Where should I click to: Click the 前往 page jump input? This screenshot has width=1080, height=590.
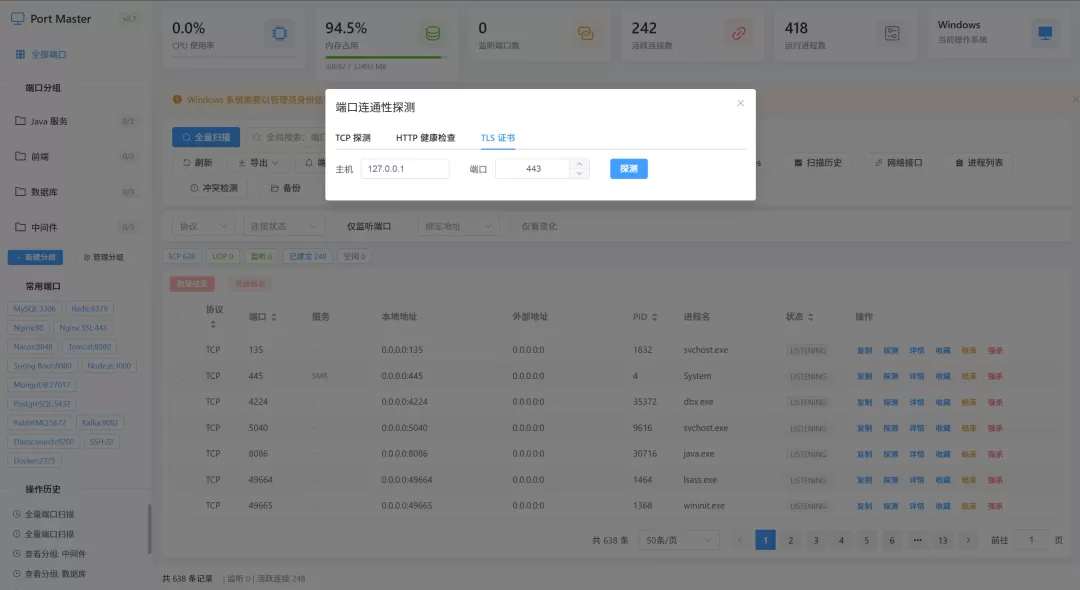point(1031,540)
